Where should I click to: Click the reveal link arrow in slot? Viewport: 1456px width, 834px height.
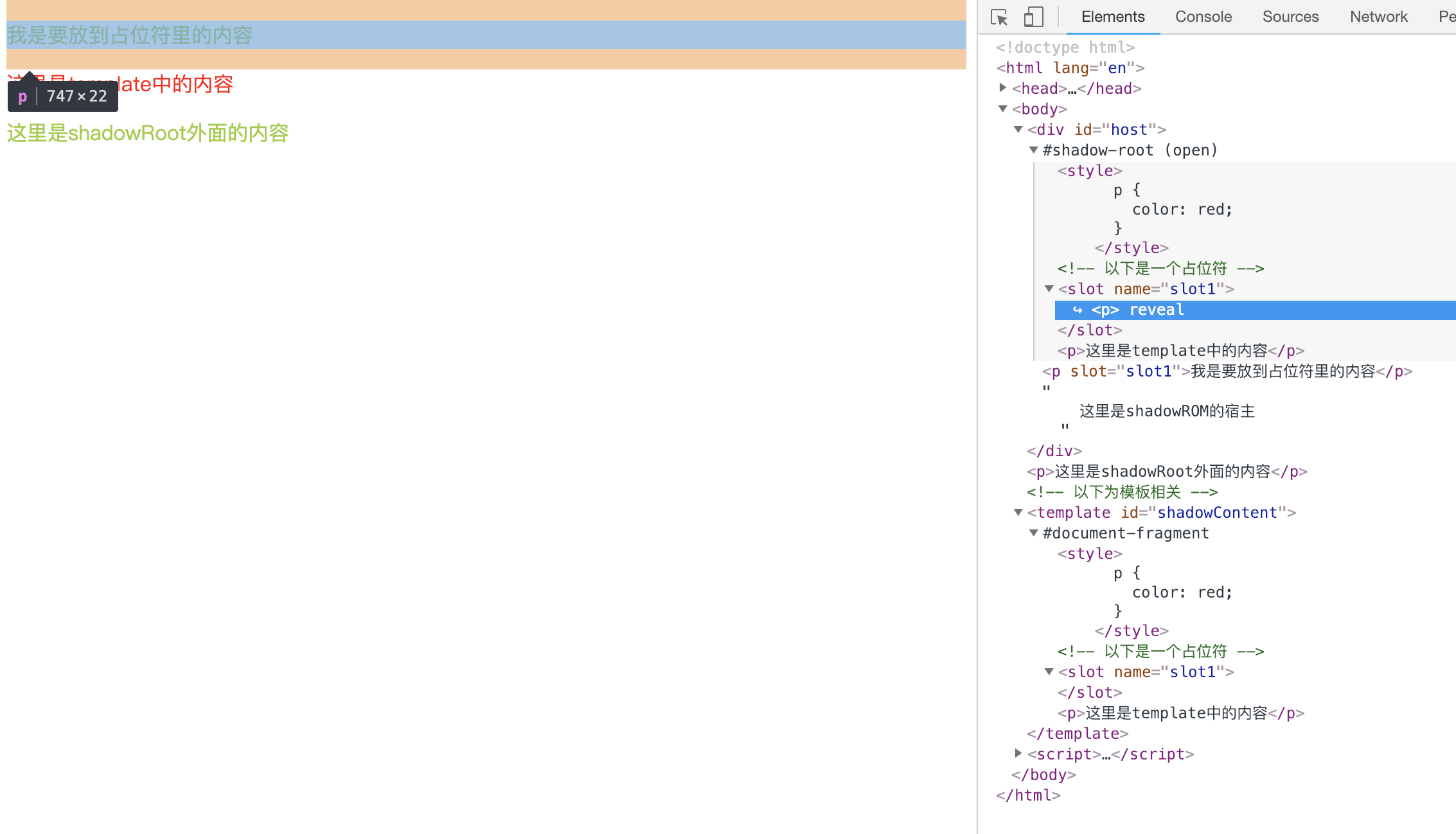click(1078, 310)
